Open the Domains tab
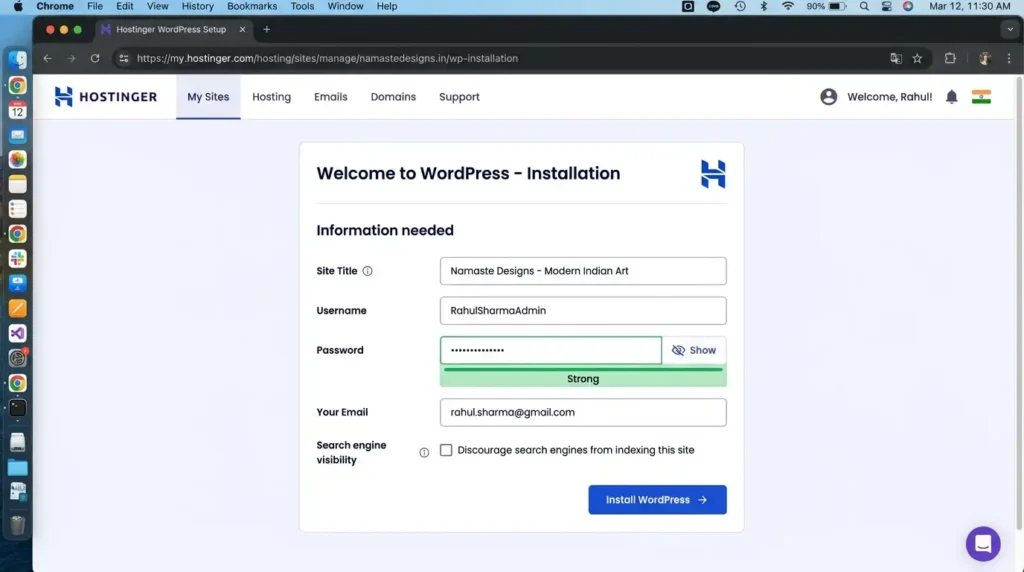This screenshot has width=1024, height=572. coord(393,97)
